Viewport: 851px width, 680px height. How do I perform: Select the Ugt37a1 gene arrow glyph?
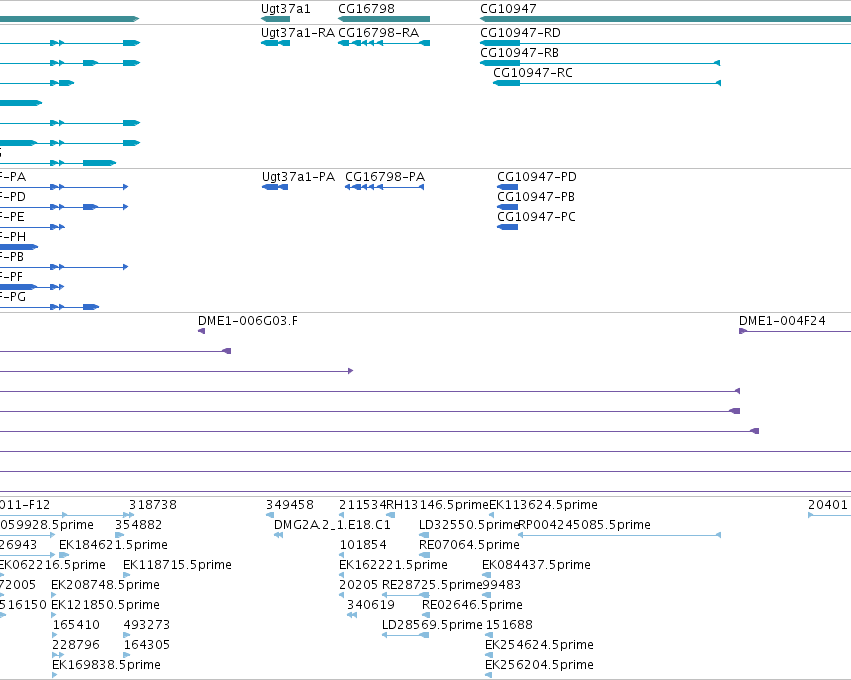(276, 20)
